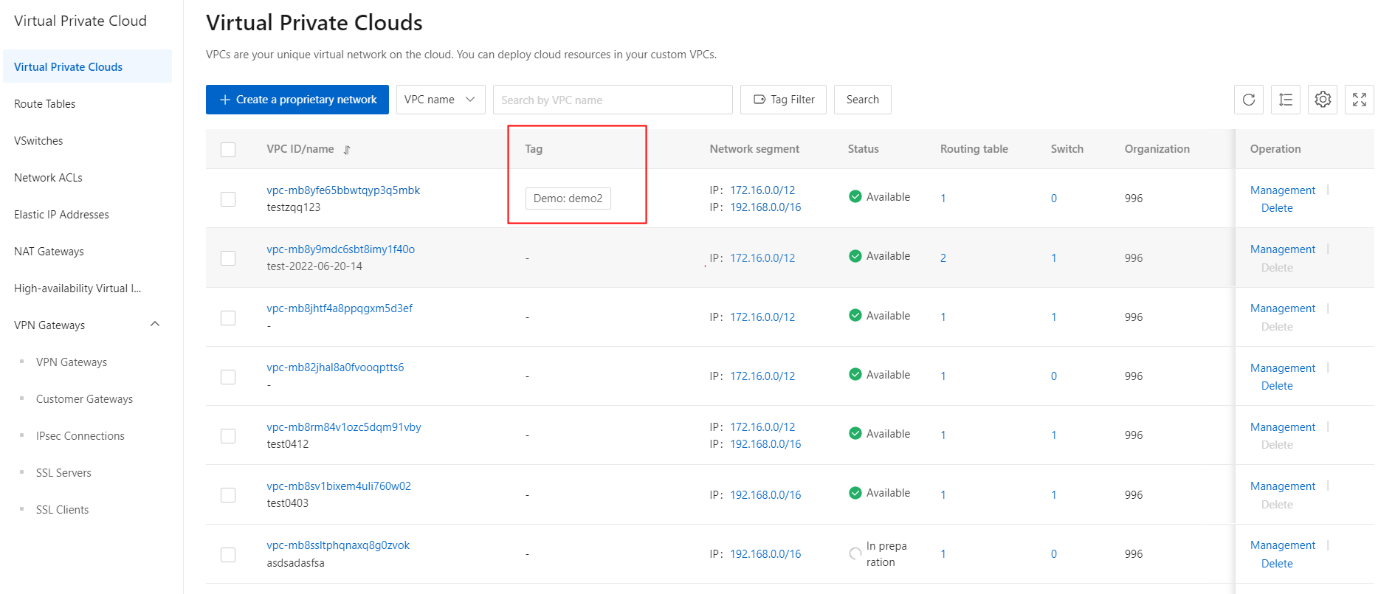Open VPC vpc-mb8y9mdc6sbt8imy1f40o link
1378x594 pixels.
pos(340,249)
